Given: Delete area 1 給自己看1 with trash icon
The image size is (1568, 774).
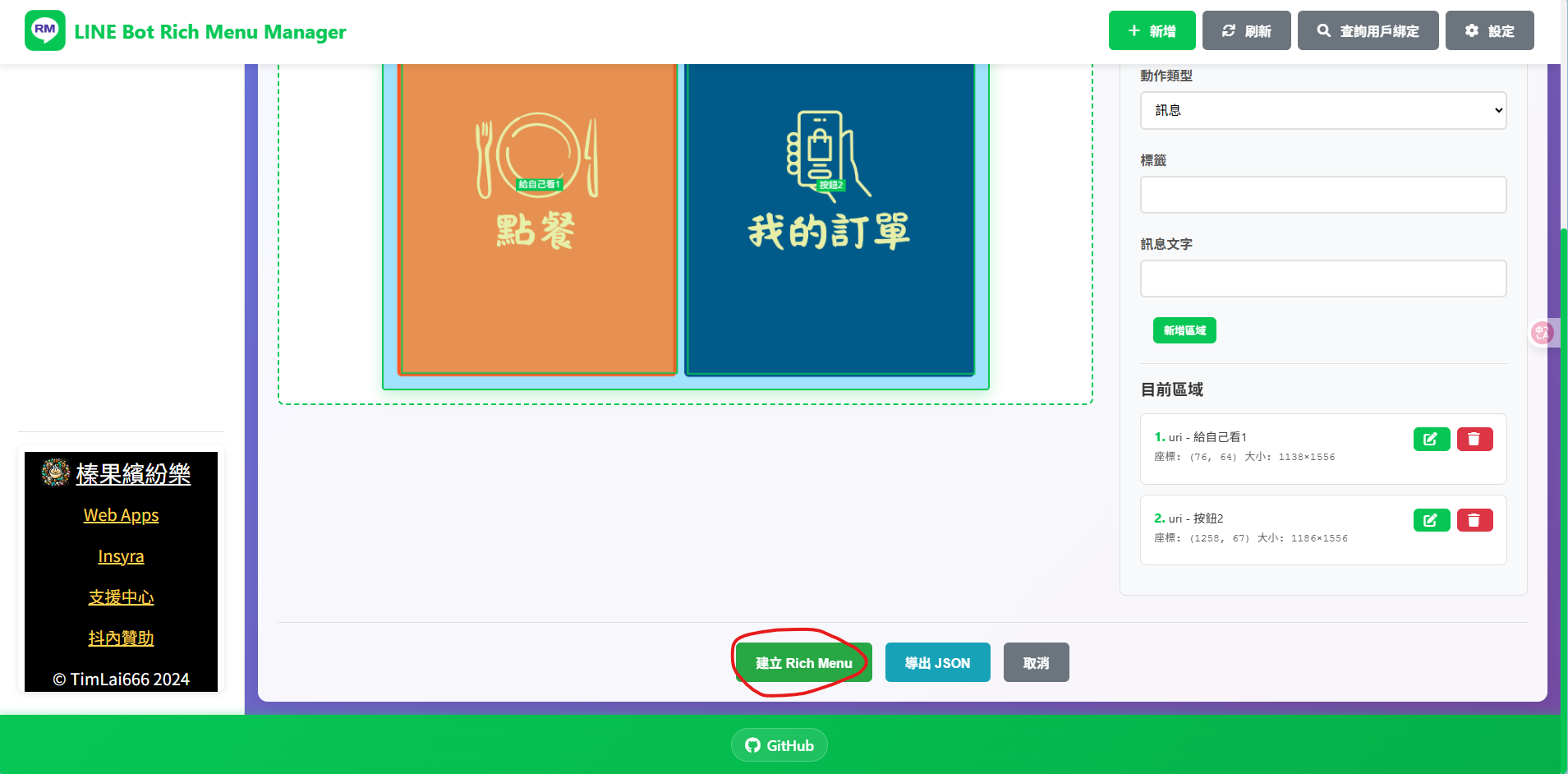Looking at the screenshot, I should click(x=1474, y=440).
